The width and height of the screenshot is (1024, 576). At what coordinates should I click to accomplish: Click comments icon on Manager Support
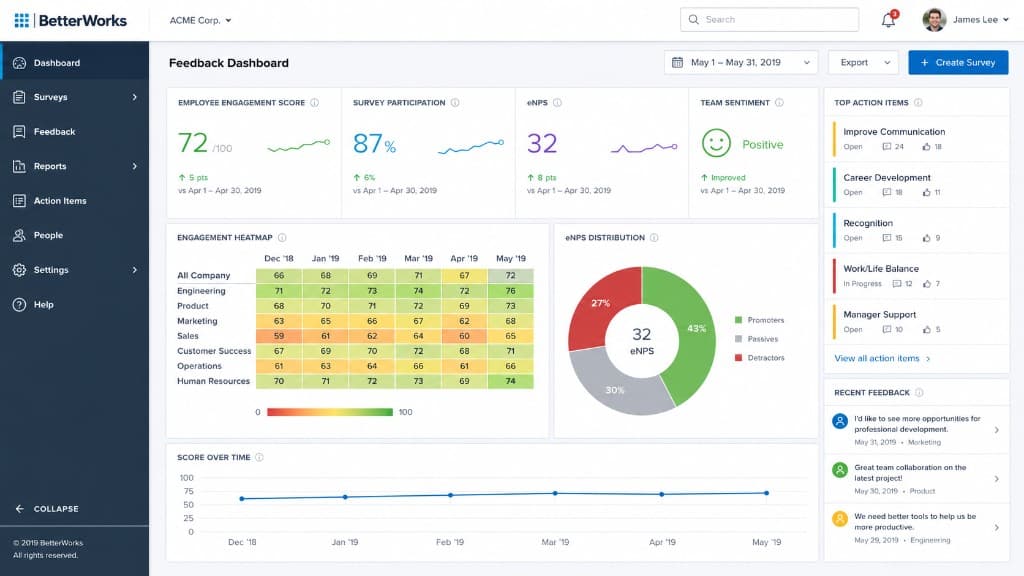pos(886,330)
